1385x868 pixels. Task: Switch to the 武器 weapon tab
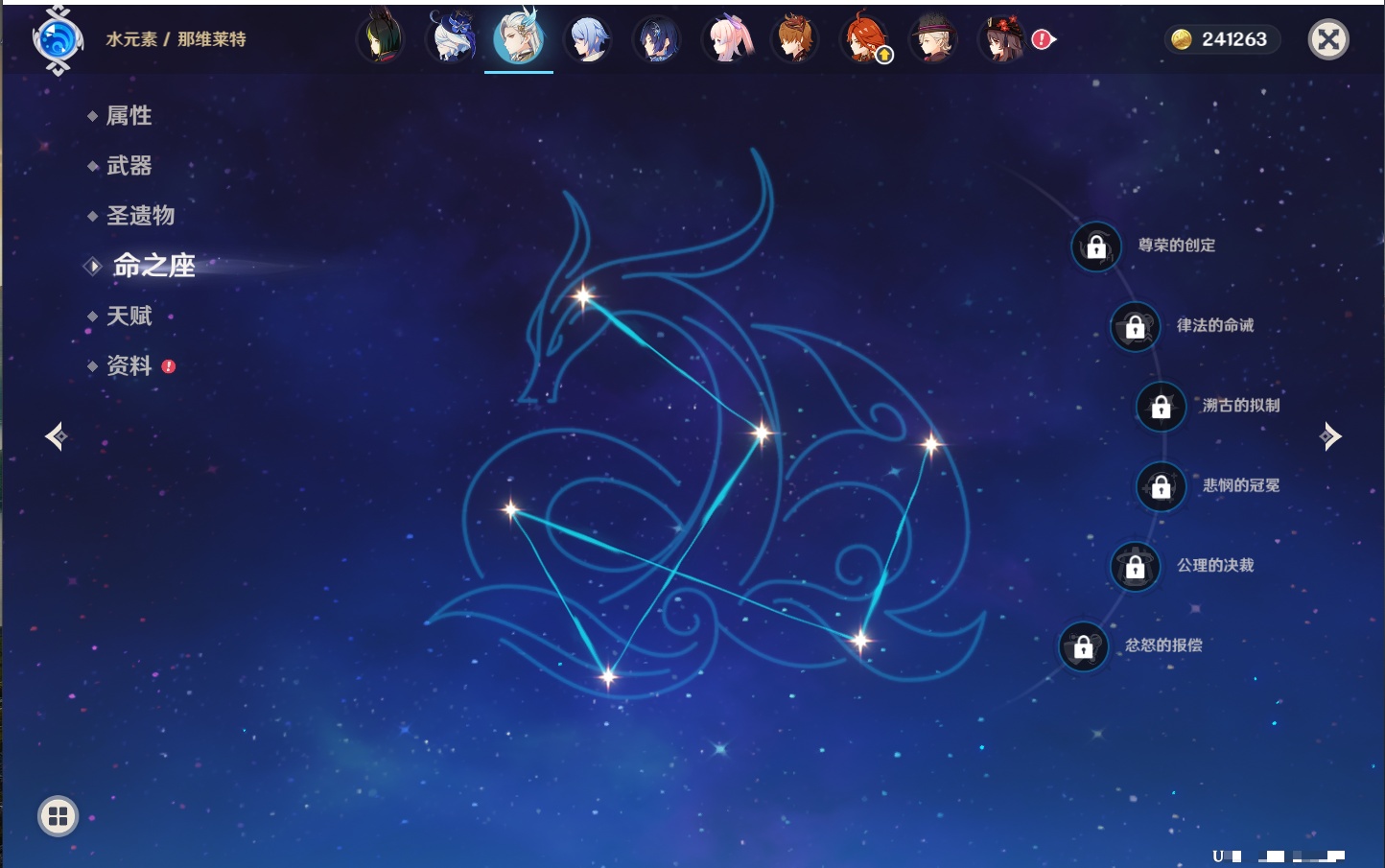pyautogui.click(x=129, y=166)
